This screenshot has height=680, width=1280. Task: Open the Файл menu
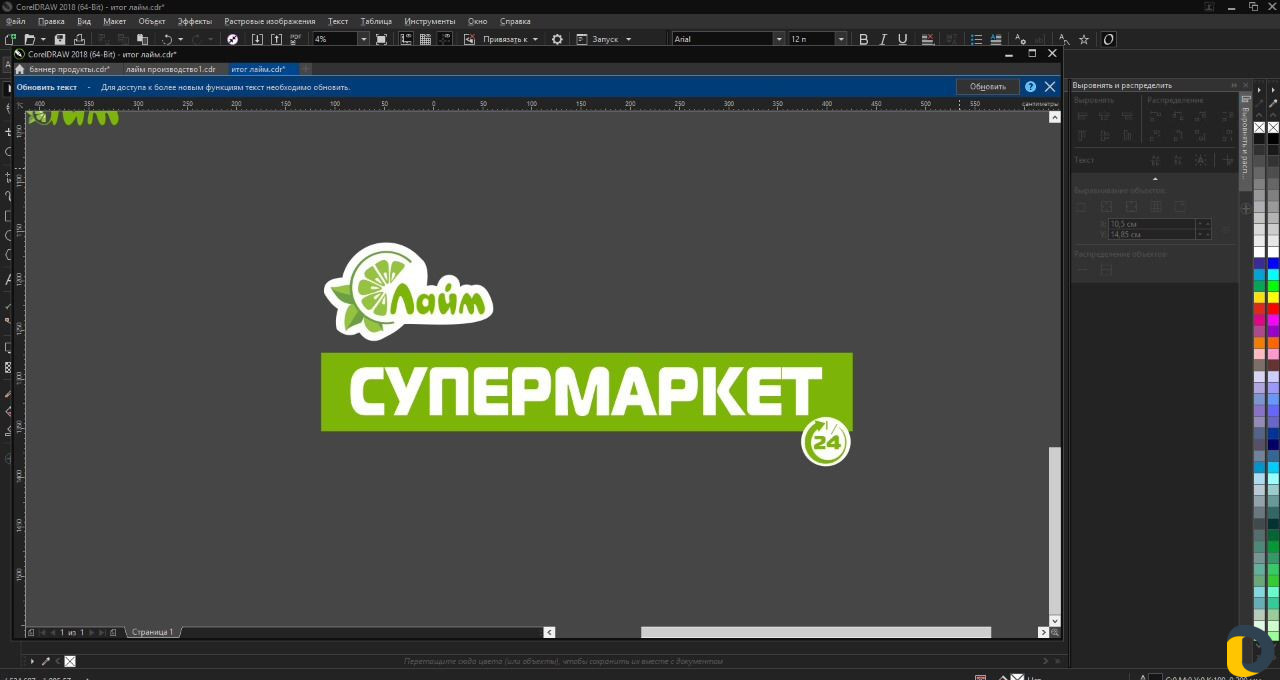point(15,21)
